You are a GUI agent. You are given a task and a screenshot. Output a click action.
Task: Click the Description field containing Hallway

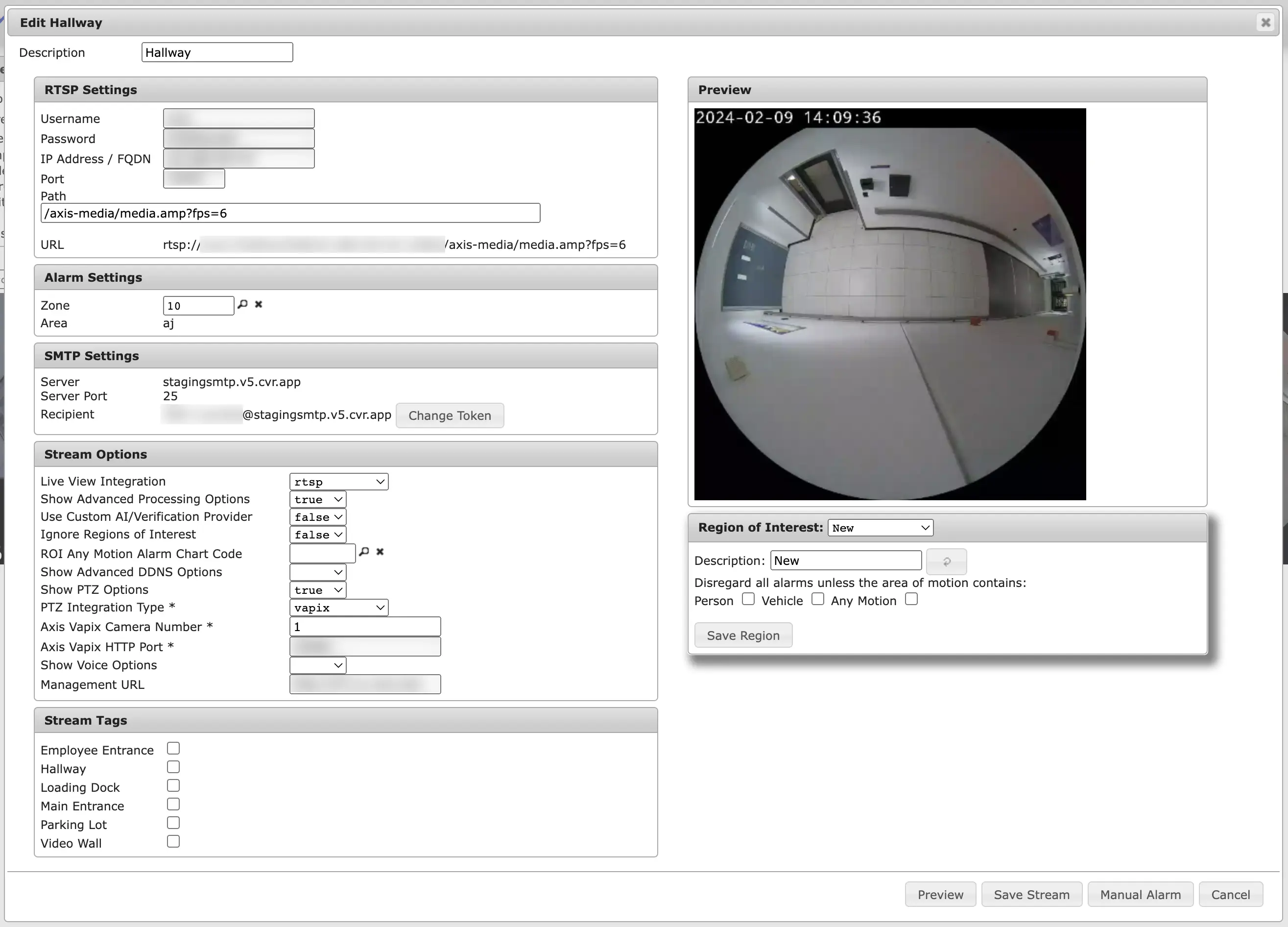point(217,52)
